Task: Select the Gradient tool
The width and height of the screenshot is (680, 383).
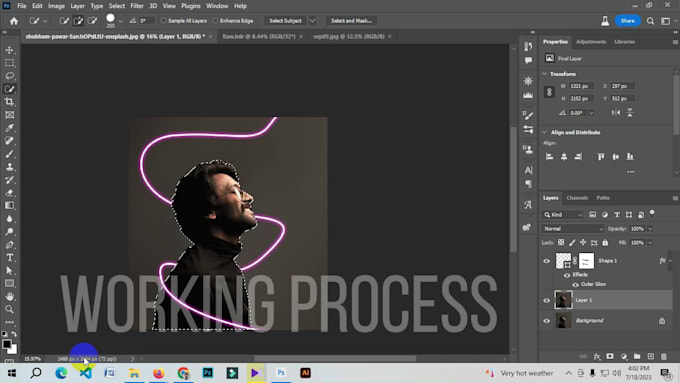Action: [9, 206]
